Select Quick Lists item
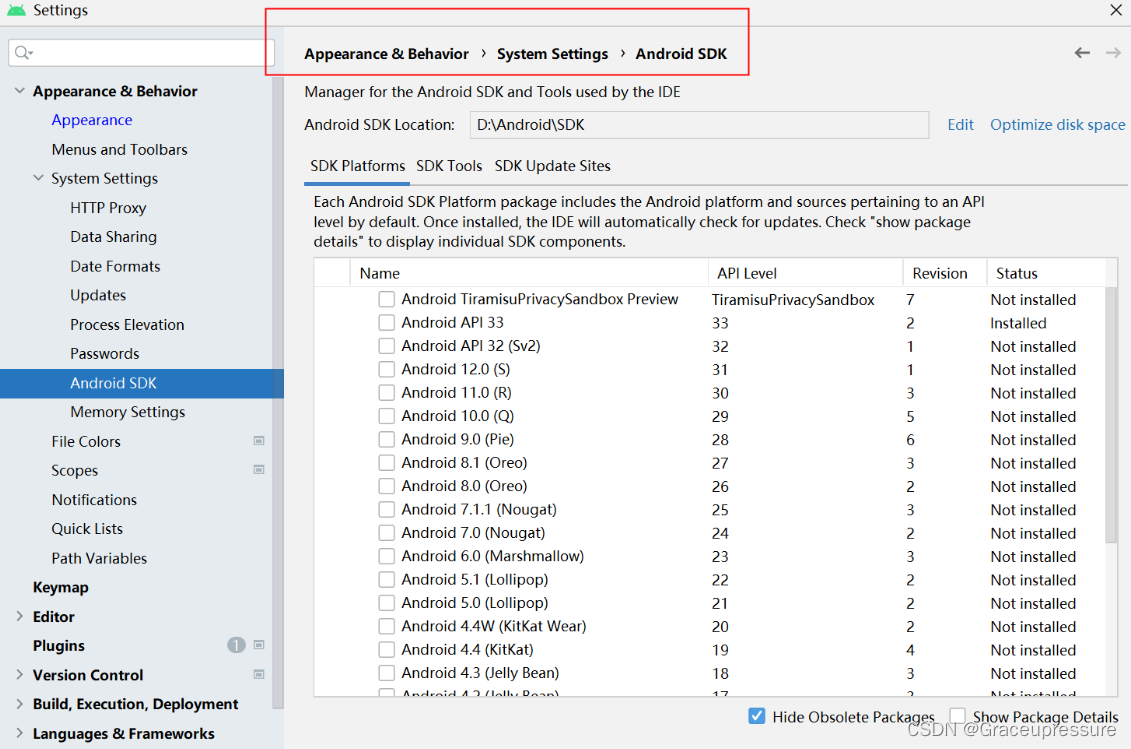This screenshot has width=1131, height=749. [87, 529]
